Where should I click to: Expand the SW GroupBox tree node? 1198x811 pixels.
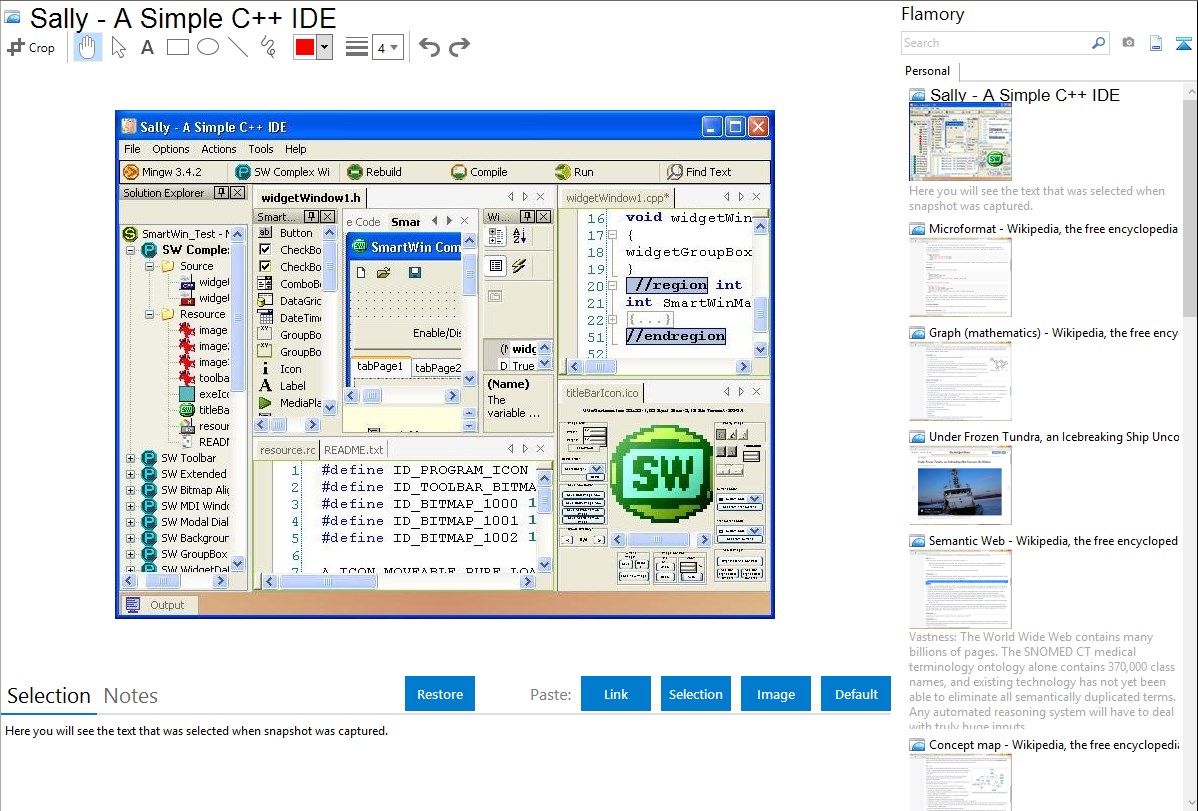tap(131, 555)
